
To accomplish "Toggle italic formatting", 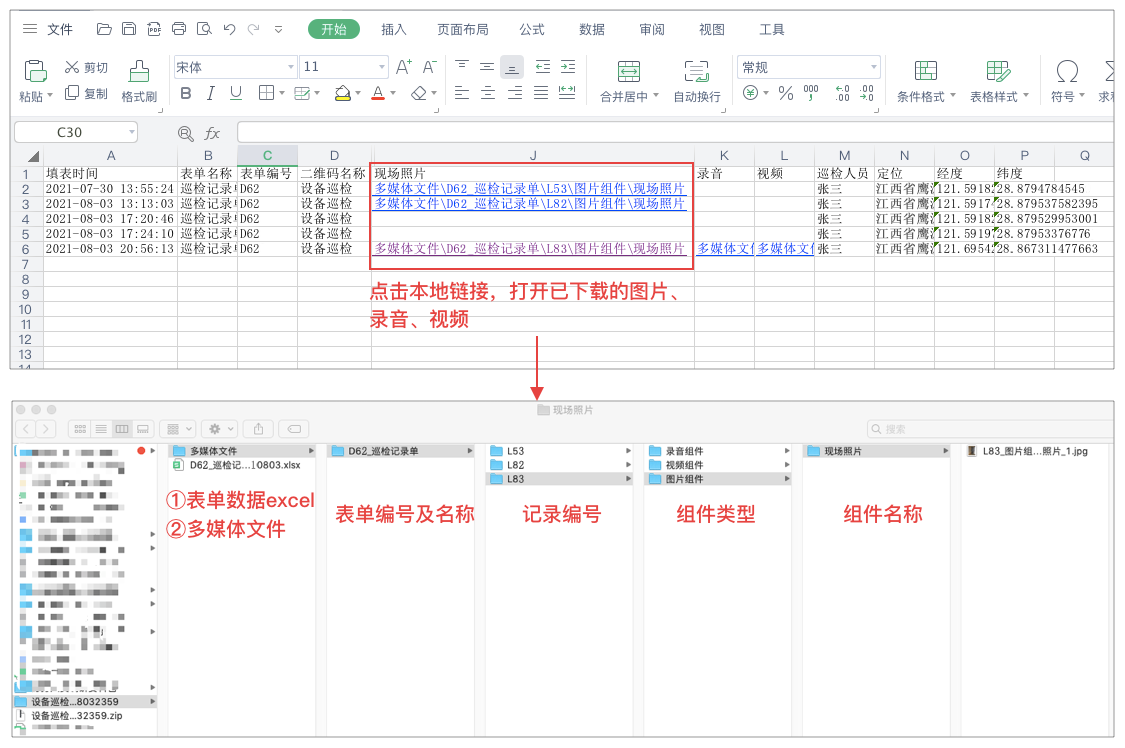I will click(210, 93).
